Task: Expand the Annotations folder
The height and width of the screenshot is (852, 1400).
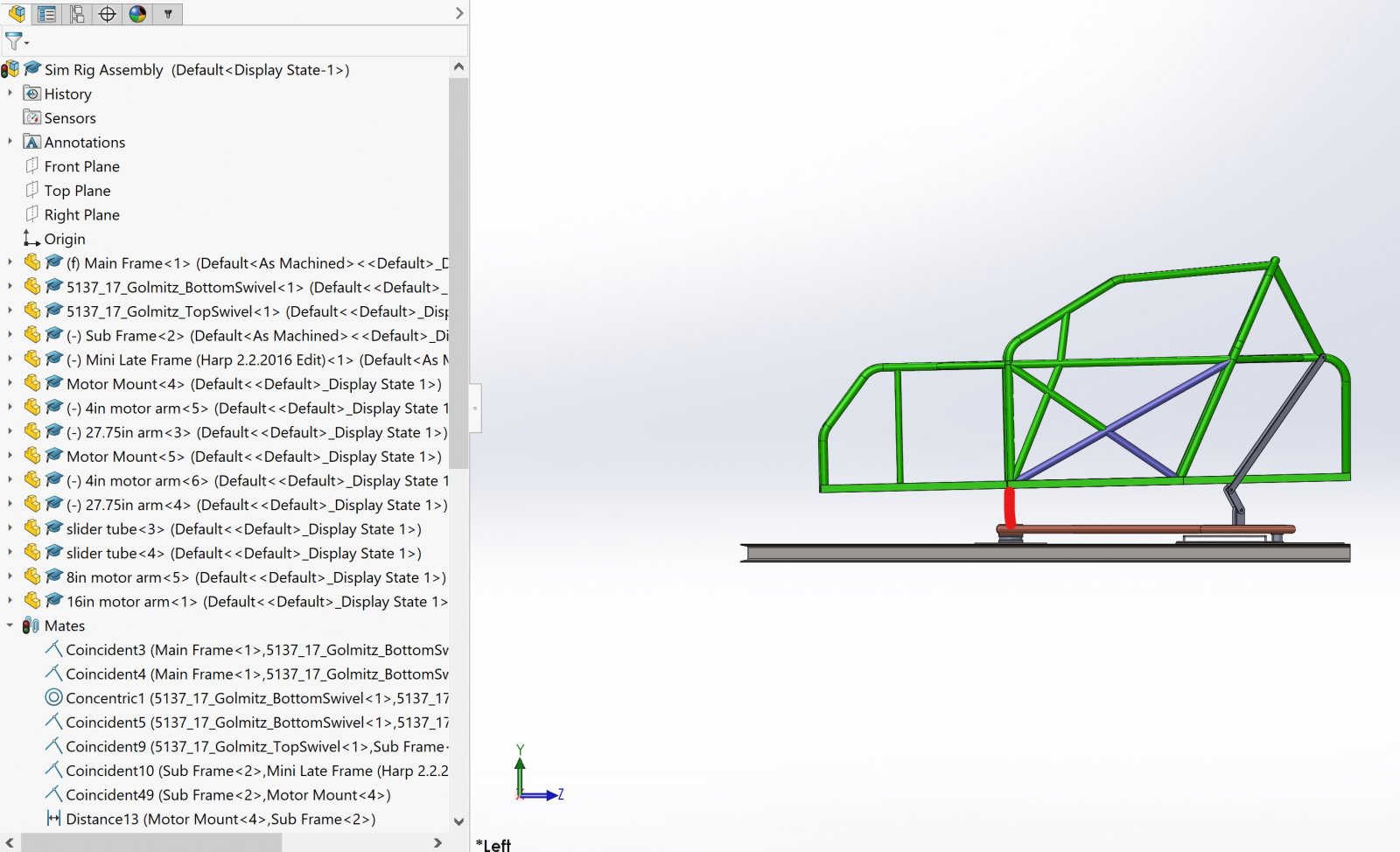Action: [10, 141]
